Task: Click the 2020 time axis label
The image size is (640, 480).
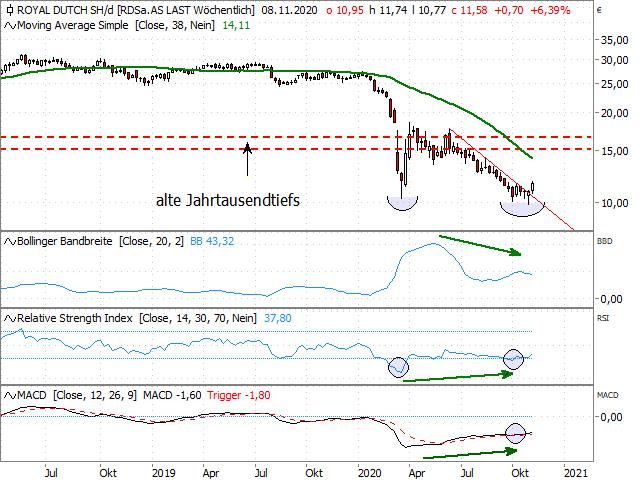Action: click(x=369, y=473)
